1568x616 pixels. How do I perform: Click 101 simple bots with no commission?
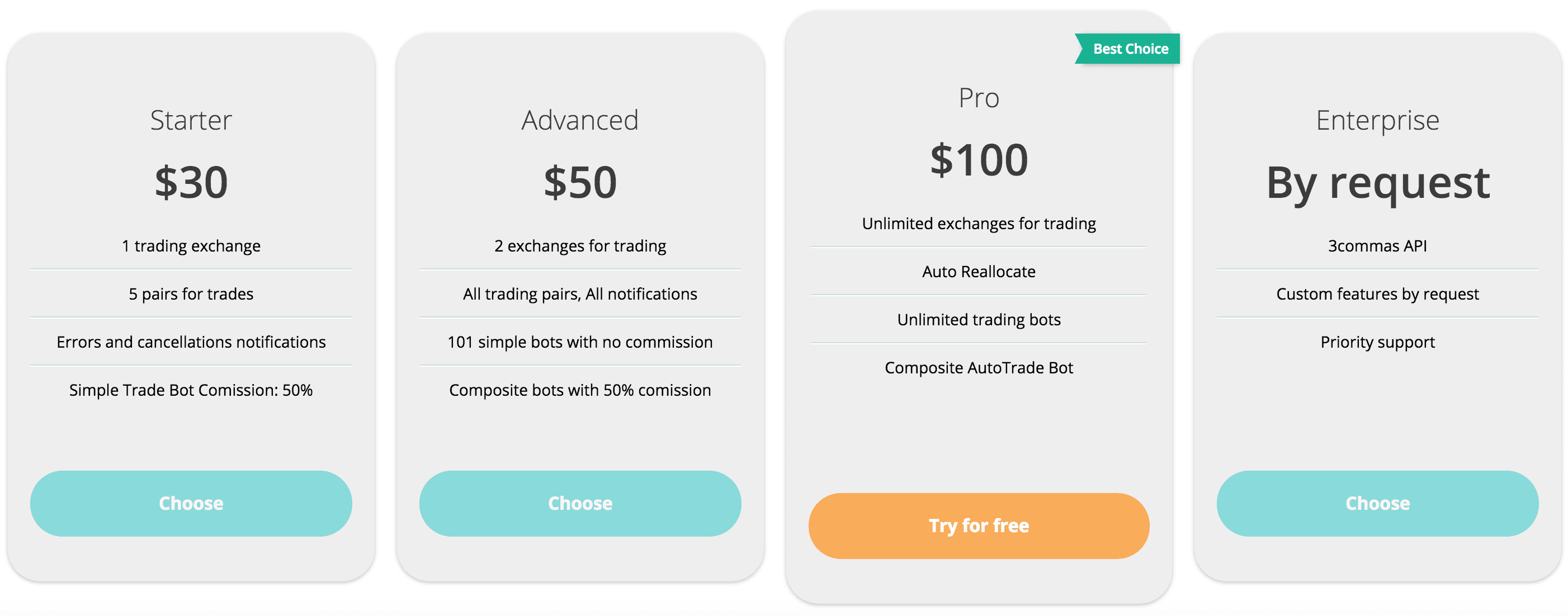580,342
